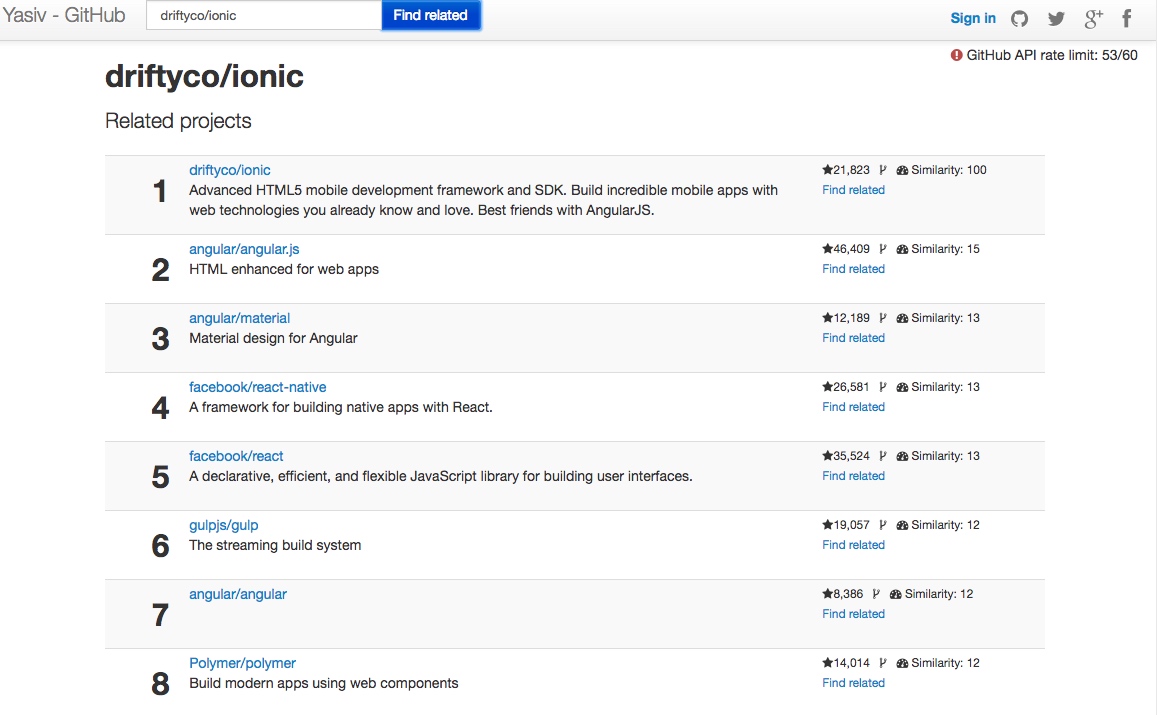Click the 35,524 star count
Screen dimensions: 1157x715
tap(852, 456)
